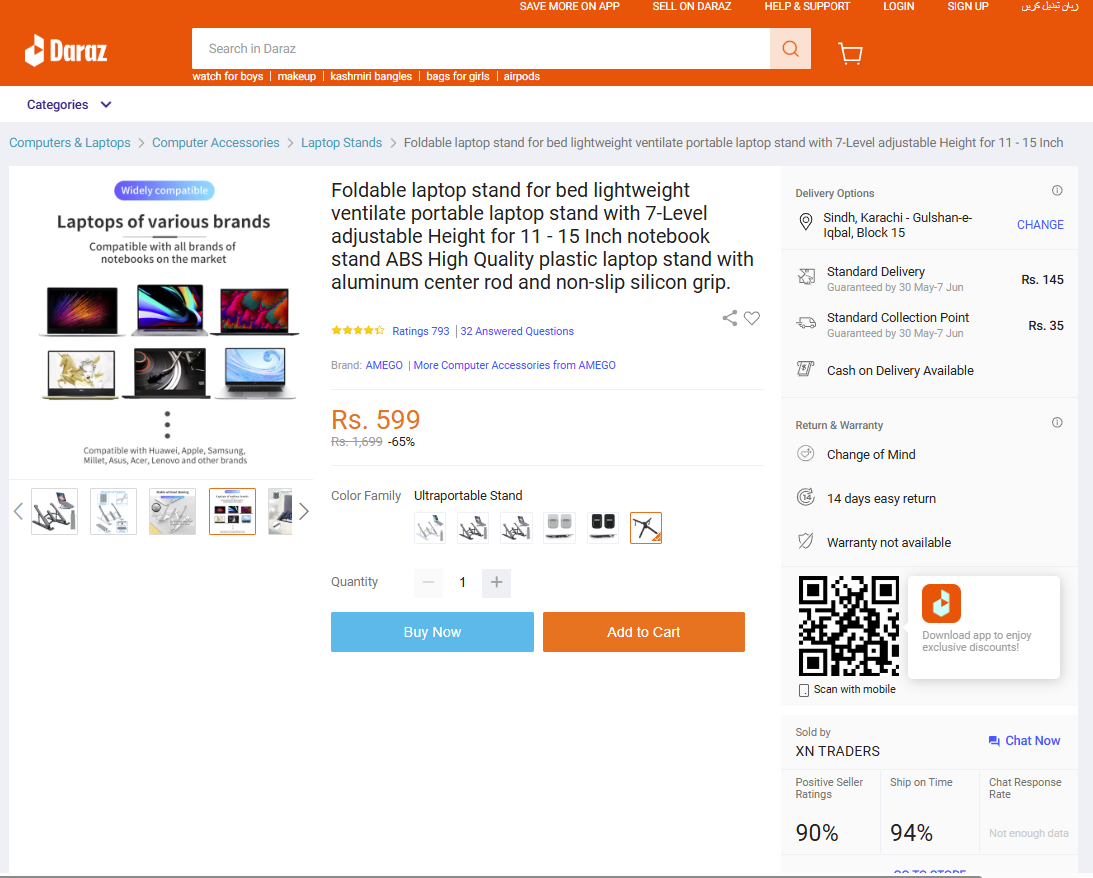Click the Warranty not available shield icon

(x=805, y=541)
